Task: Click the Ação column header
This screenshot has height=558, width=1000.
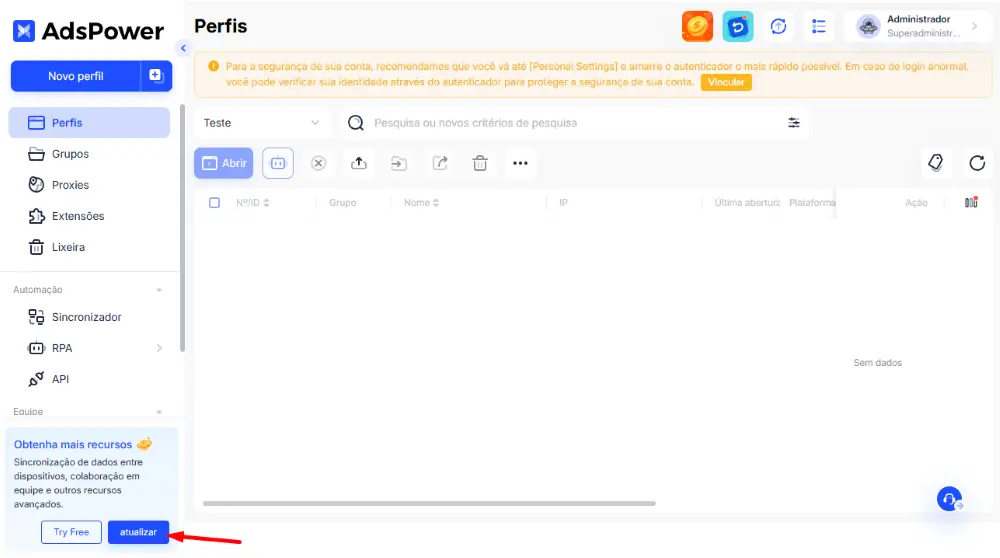Action: [916, 203]
